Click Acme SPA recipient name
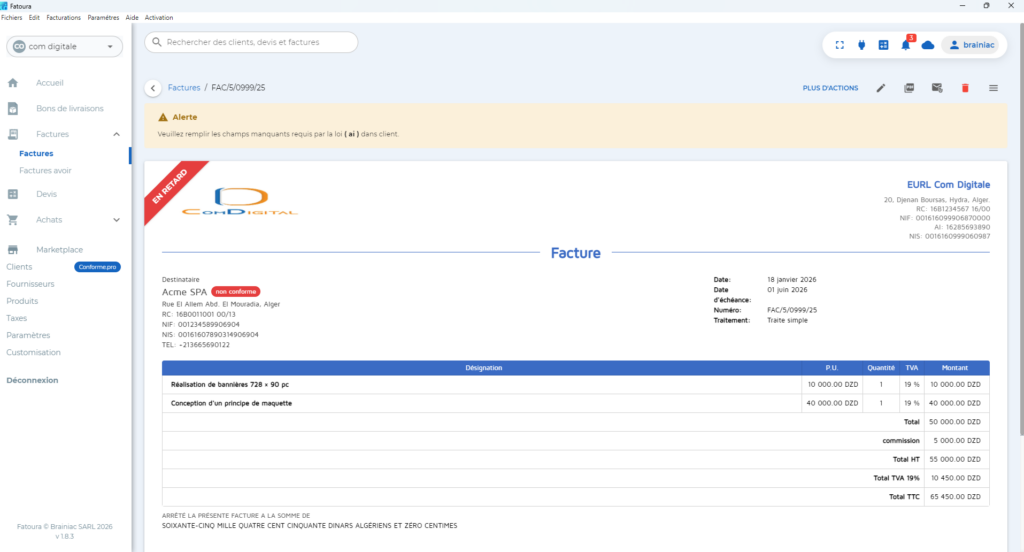 pos(184,292)
